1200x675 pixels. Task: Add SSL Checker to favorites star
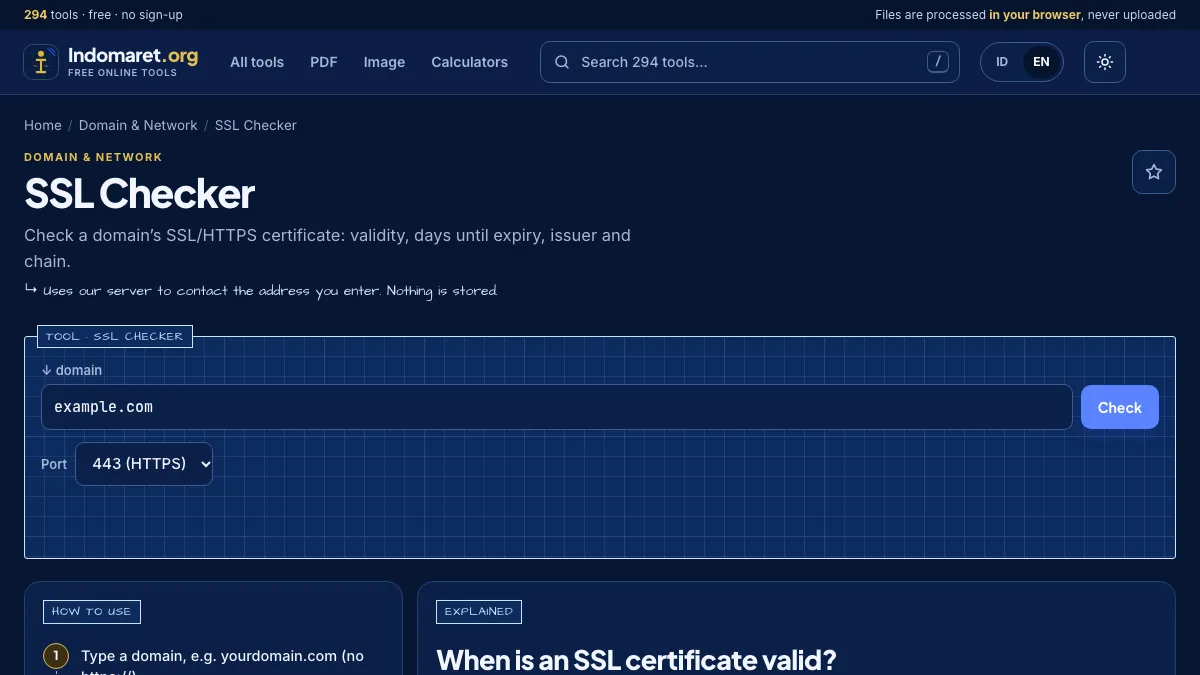[x=1154, y=172]
